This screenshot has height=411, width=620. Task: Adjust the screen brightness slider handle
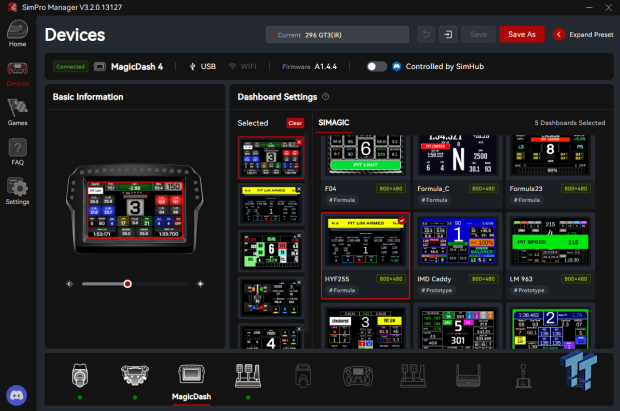(x=127, y=284)
